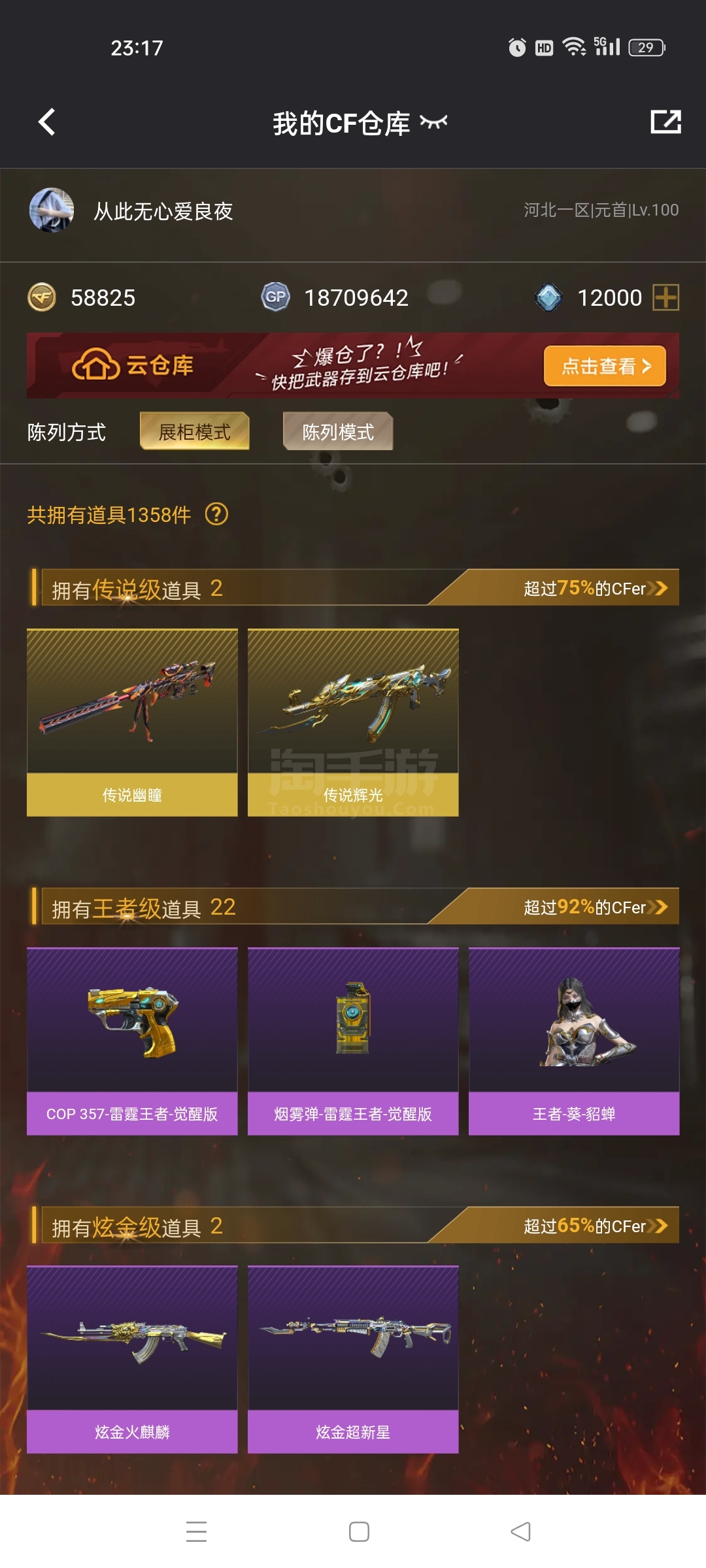The height and width of the screenshot is (1568, 706).
Task: Tap the Android home navigation button
Action: (x=359, y=1531)
